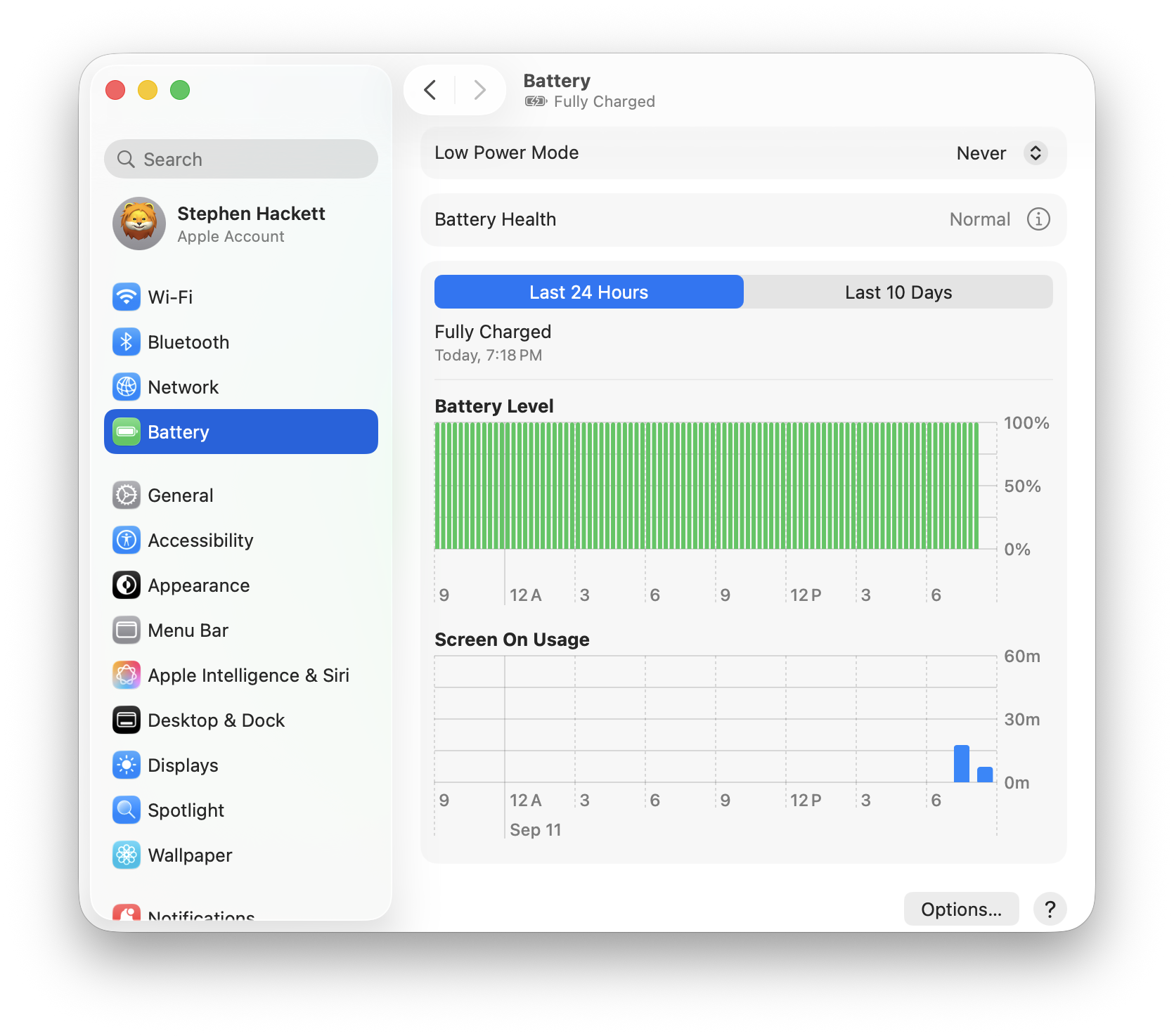This screenshot has height=1036, width=1174.
Task: Click the Apple Intelligence & Siri icon
Action: coord(127,675)
